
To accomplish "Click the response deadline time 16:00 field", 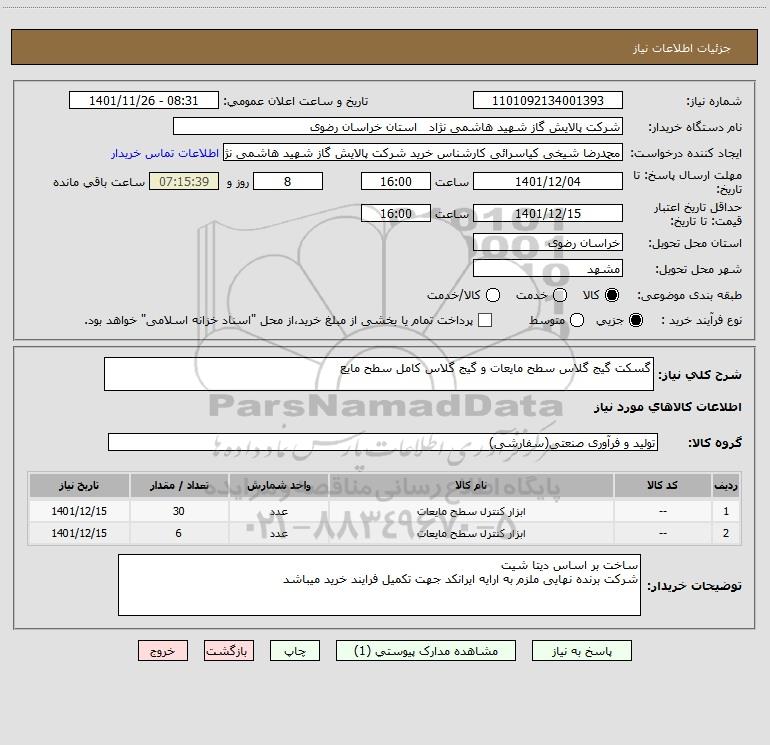I will (x=396, y=181).
